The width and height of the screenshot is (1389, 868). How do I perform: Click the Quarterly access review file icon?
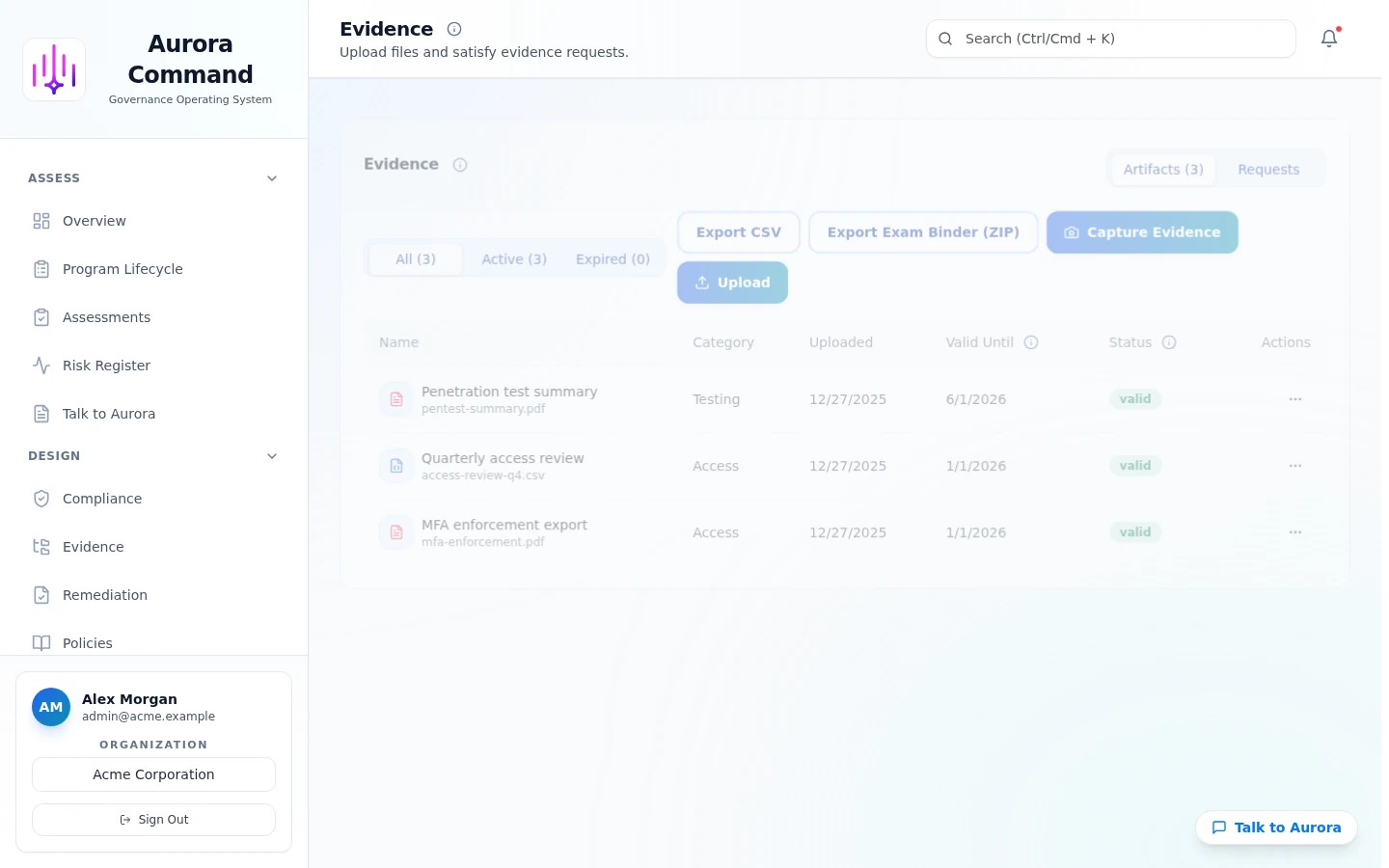click(x=396, y=466)
